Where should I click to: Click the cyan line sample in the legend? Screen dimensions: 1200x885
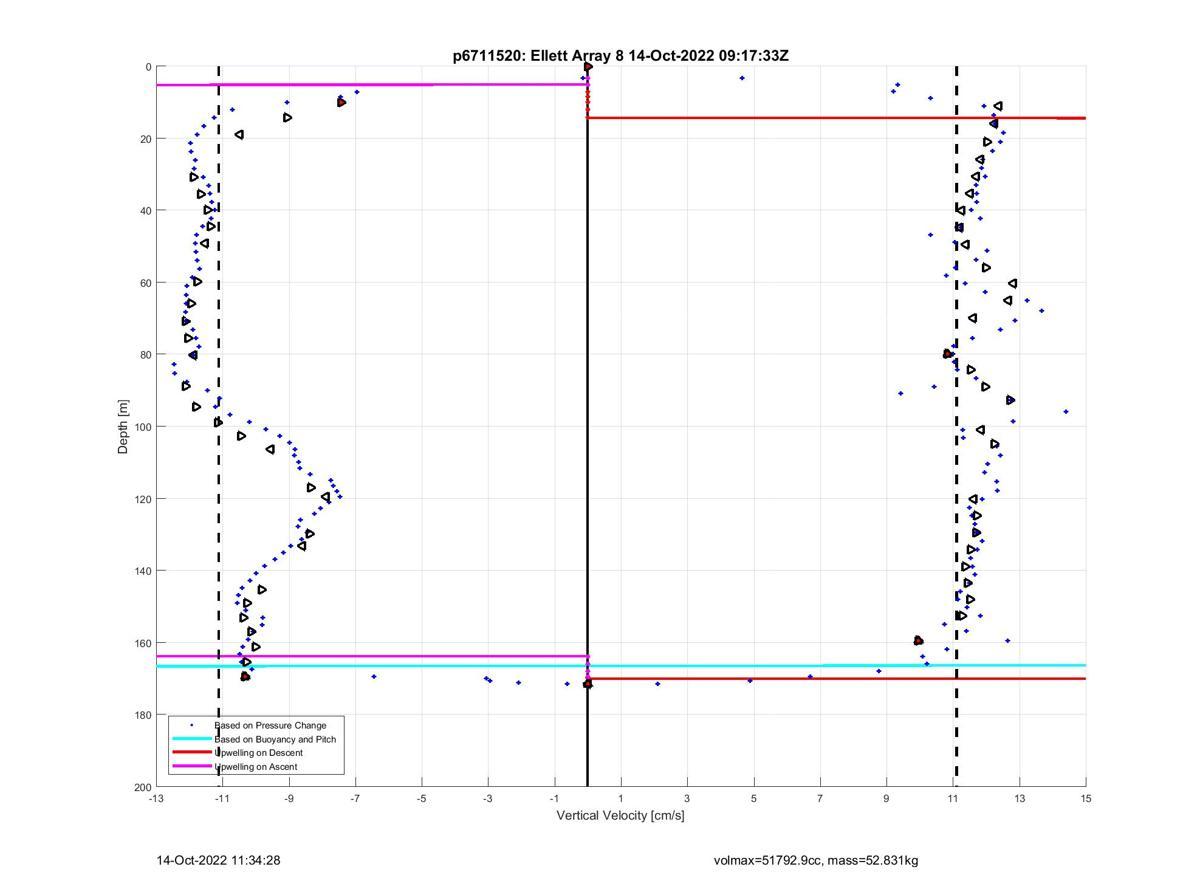[191, 739]
